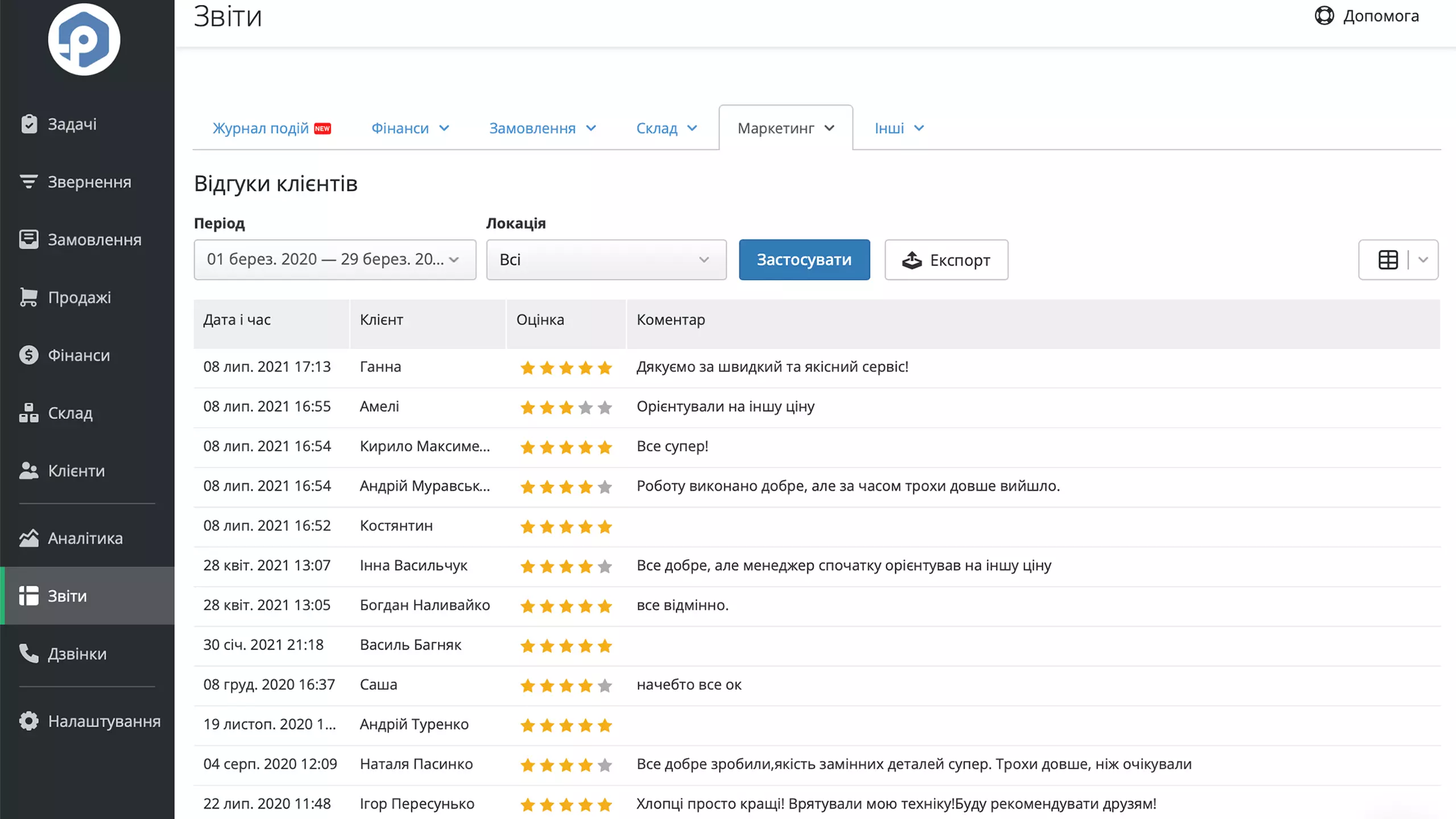This screenshot has height=819, width=1456.
Task: Click the Відгуки клієнтів heading
Action: [276, 184]
